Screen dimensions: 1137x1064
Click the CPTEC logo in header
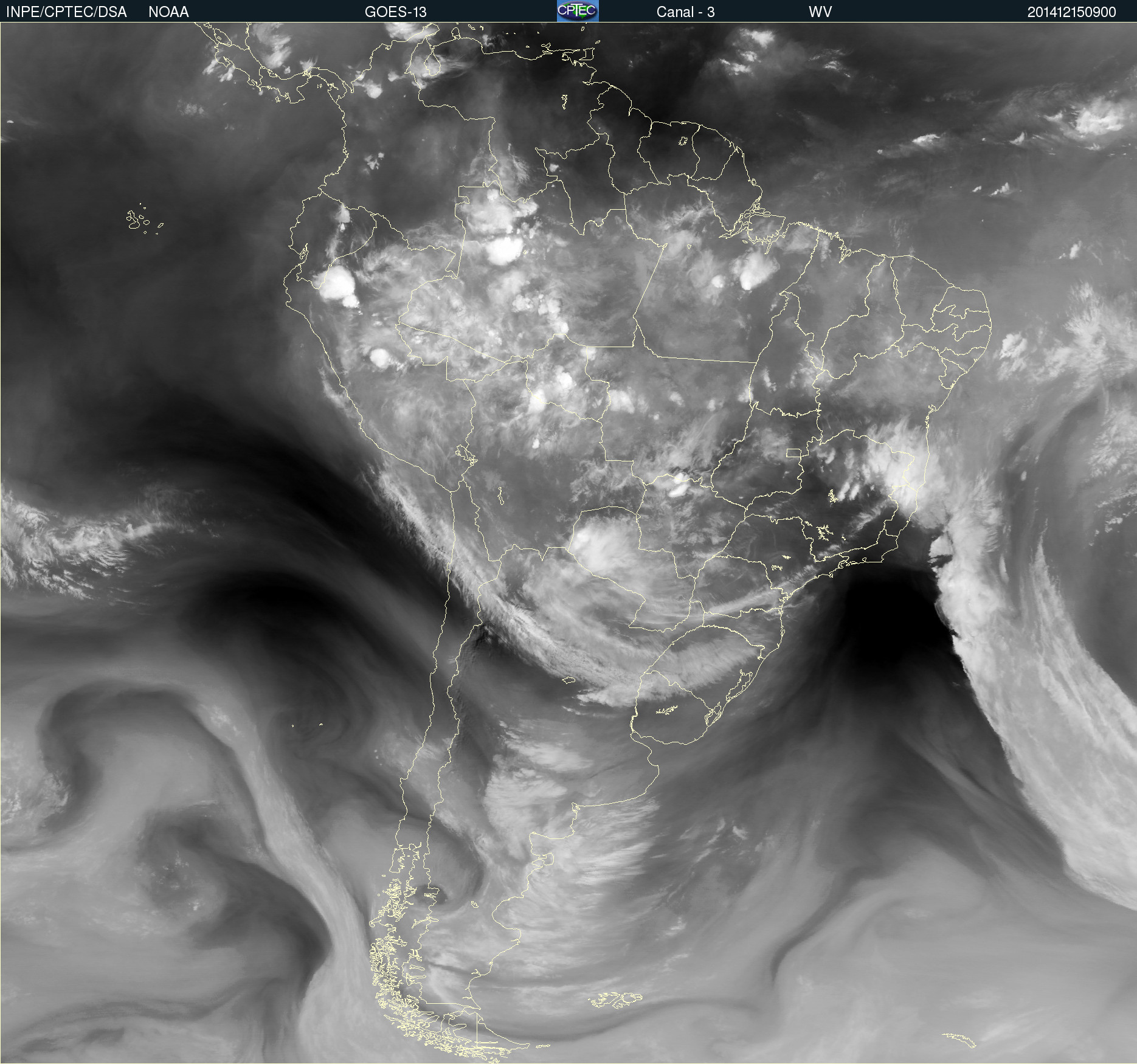(578, 11)
